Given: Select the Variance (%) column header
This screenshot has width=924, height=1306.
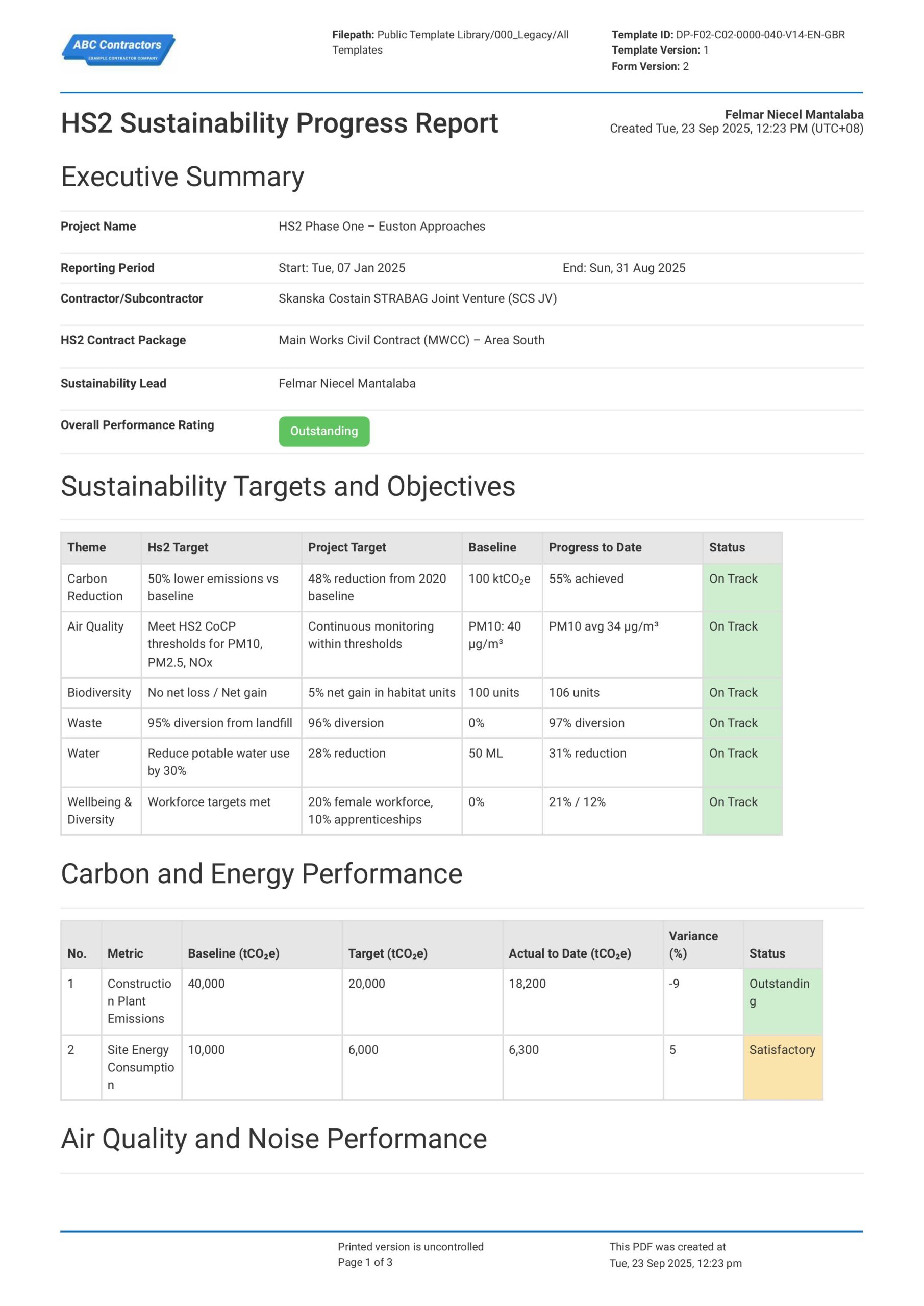Looking at the screenshot, I should point(693,944).
